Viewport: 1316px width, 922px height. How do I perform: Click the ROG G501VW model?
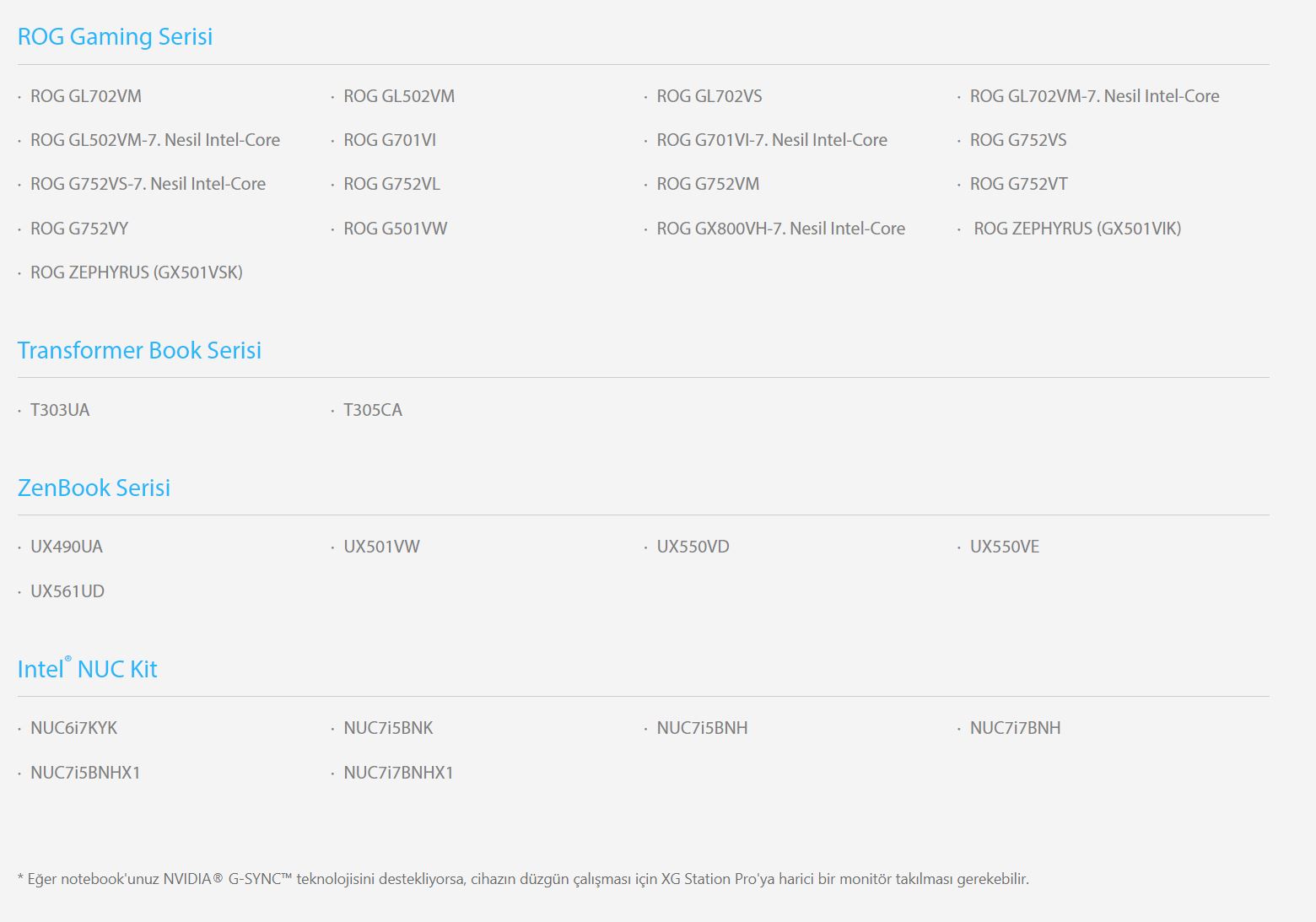pyautogui.click(x=395, y=229)
